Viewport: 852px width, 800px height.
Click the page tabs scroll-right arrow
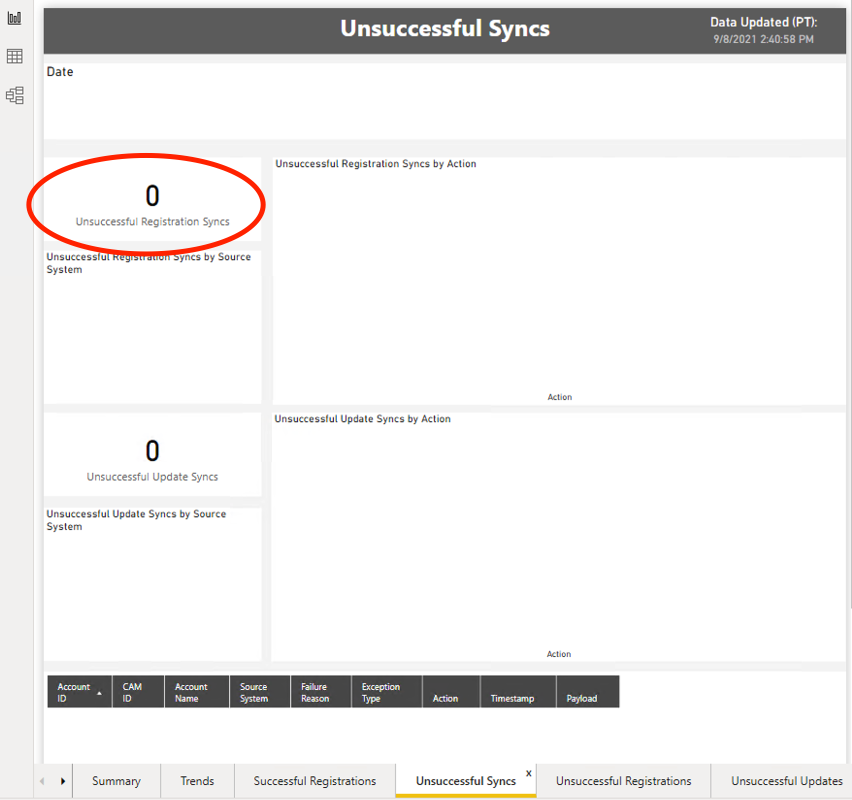click(62, 781)
